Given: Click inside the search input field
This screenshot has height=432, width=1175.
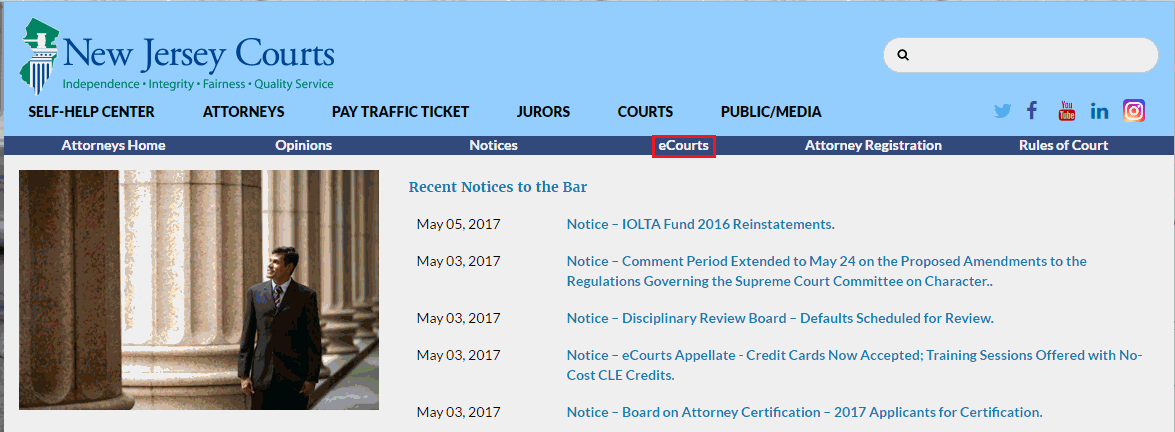Looking at the screenshot, I should pos(1030,55).
